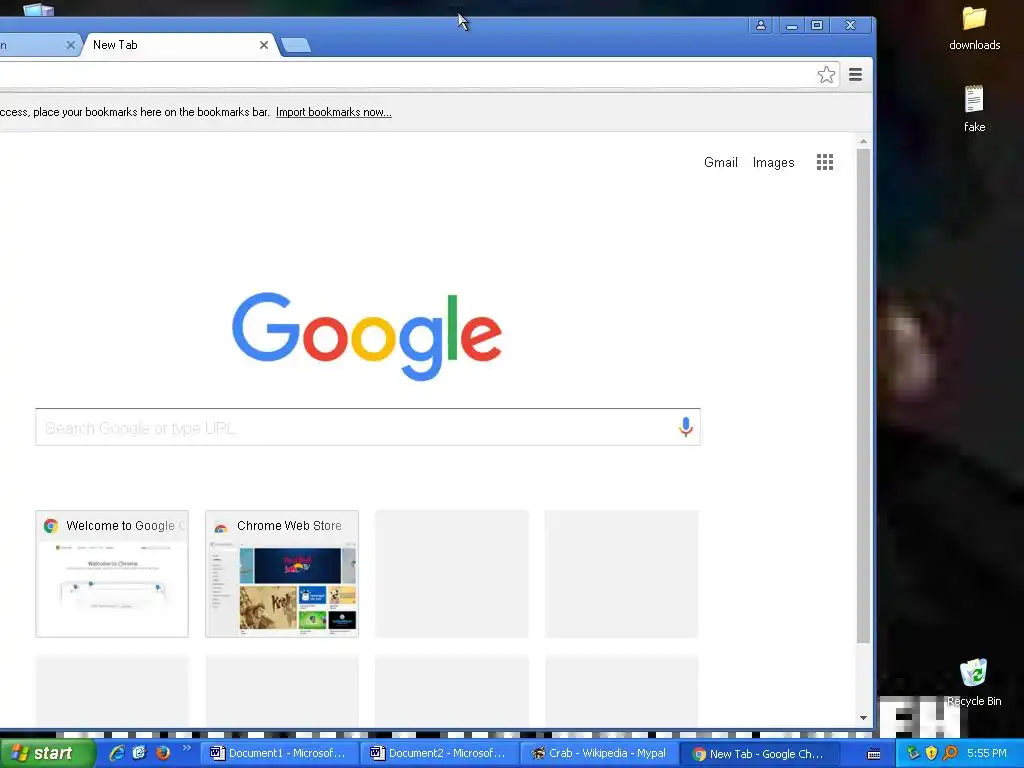Bookmark this page with the star icon
1024x768 pixels.
pyautogui.click(x=826, y=75)
